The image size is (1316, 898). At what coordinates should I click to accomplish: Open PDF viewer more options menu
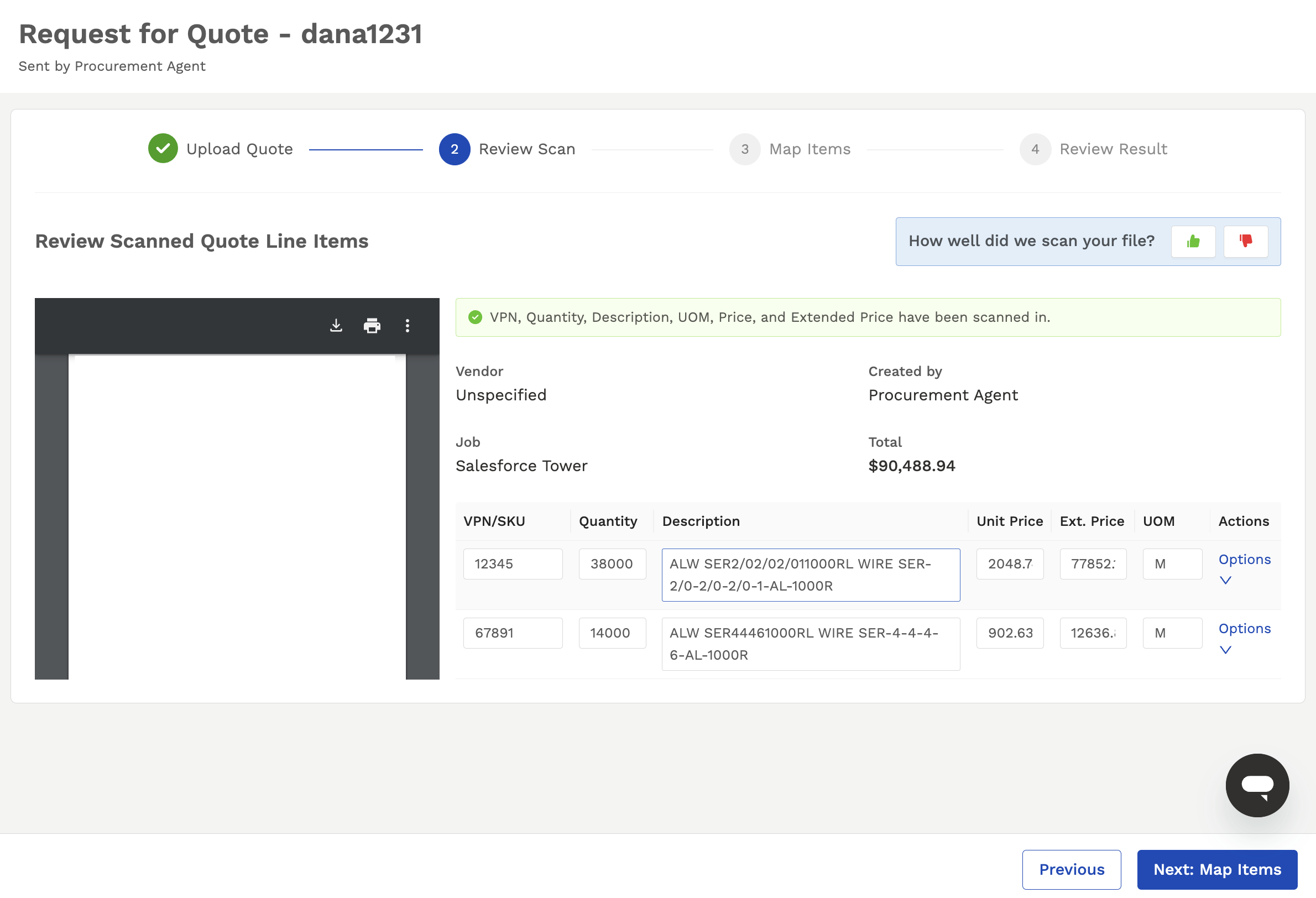click(407, 326)
